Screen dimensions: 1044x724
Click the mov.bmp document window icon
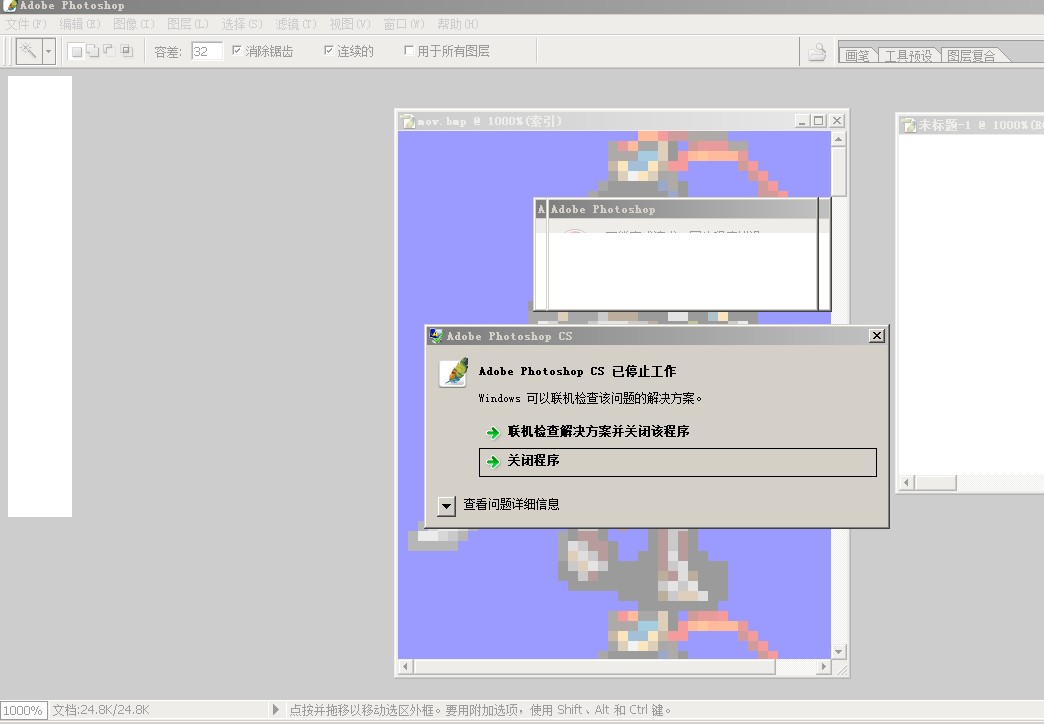click(407, 121)
